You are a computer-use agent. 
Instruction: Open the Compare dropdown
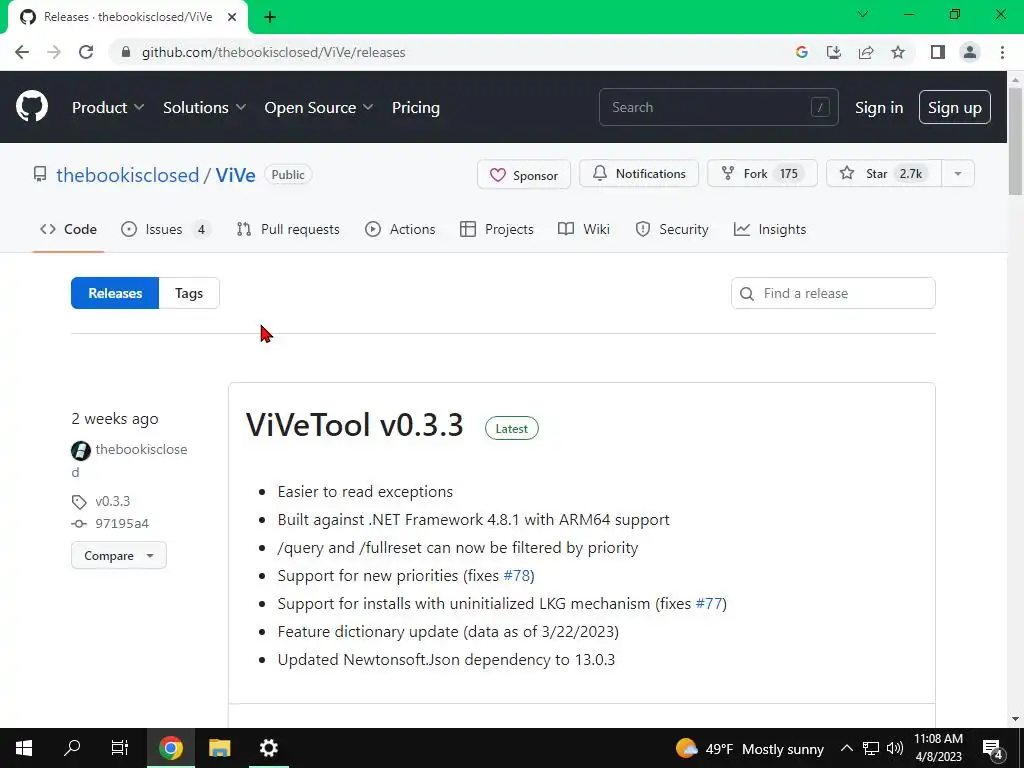119,556
